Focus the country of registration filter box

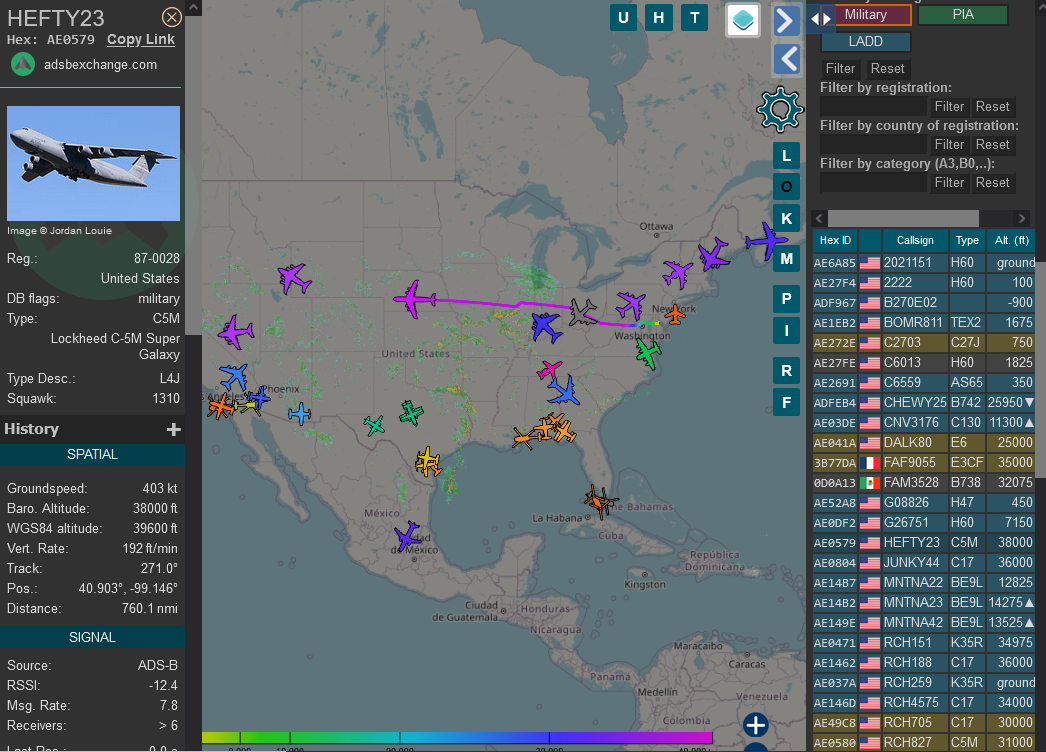874,145
